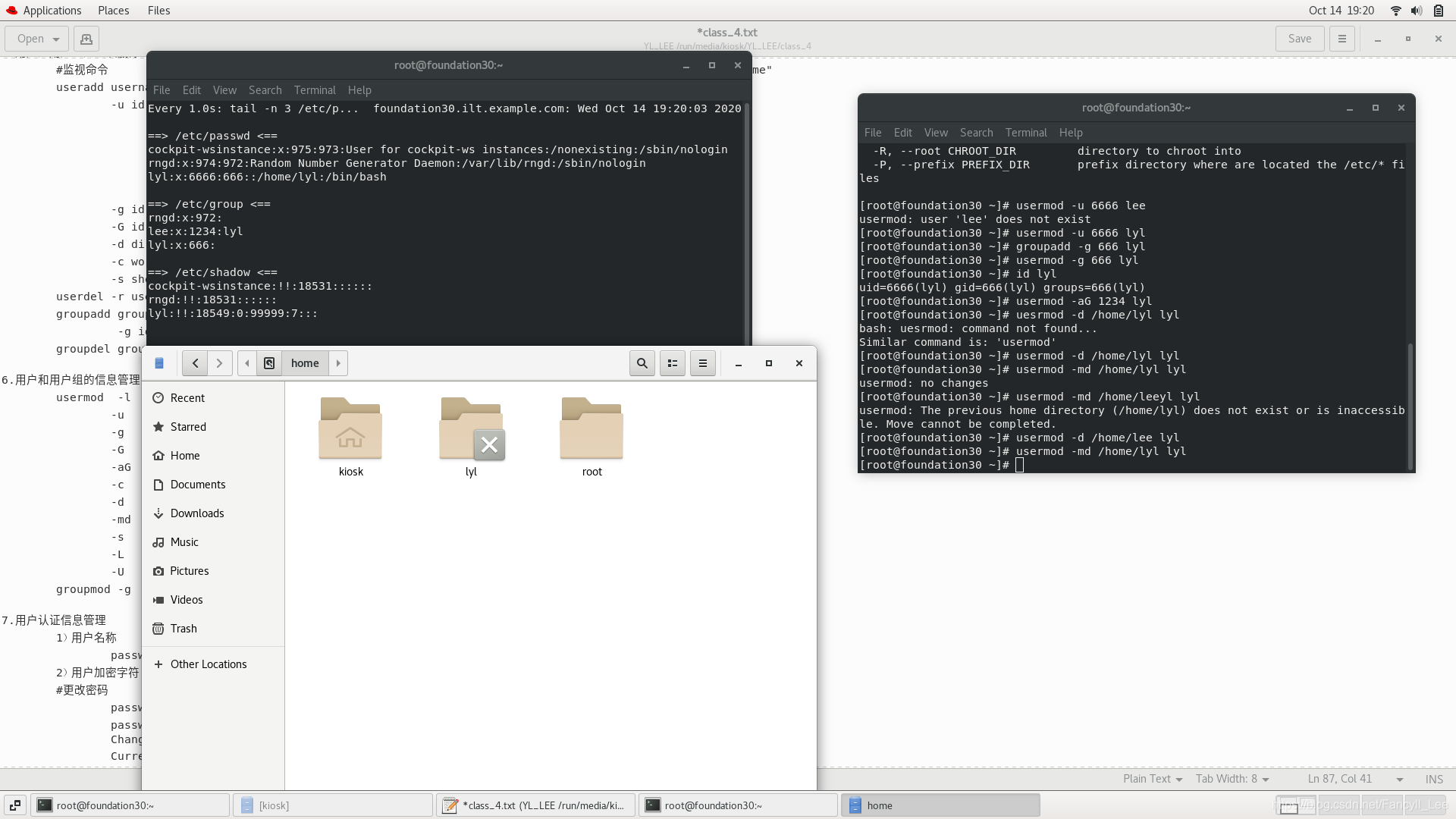Select Trash in the file manager sidebar

(183, 629)
